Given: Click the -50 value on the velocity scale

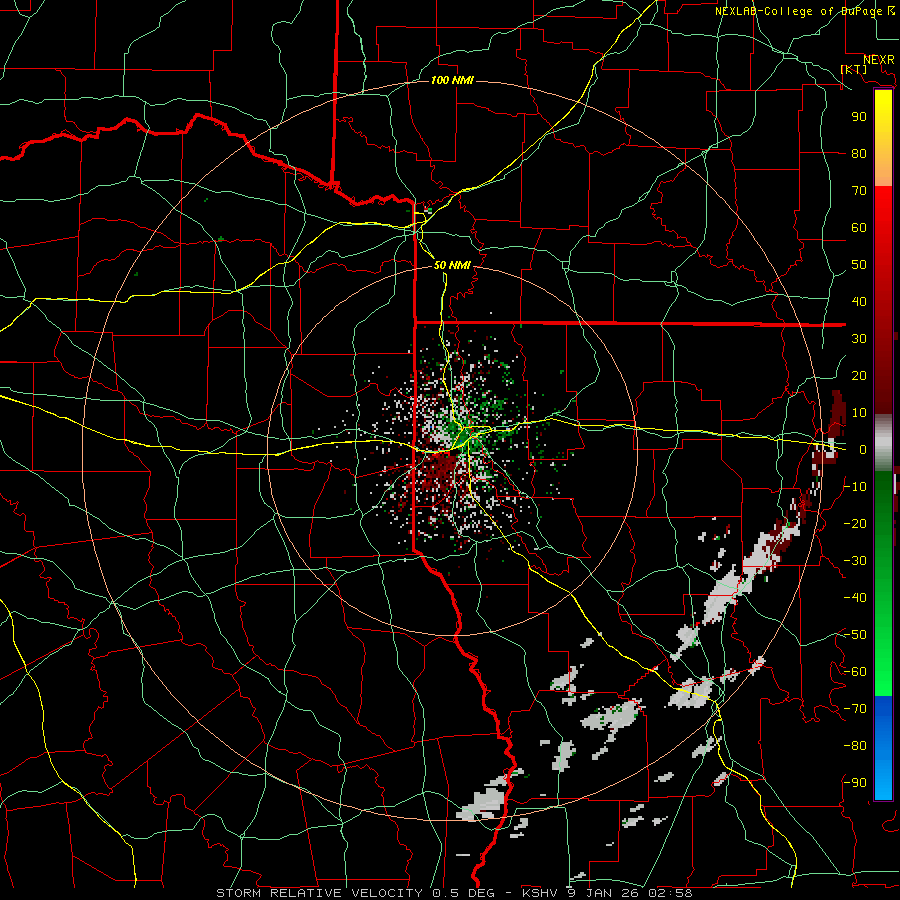Looking at the screenshot, I should tap(855, 635).
